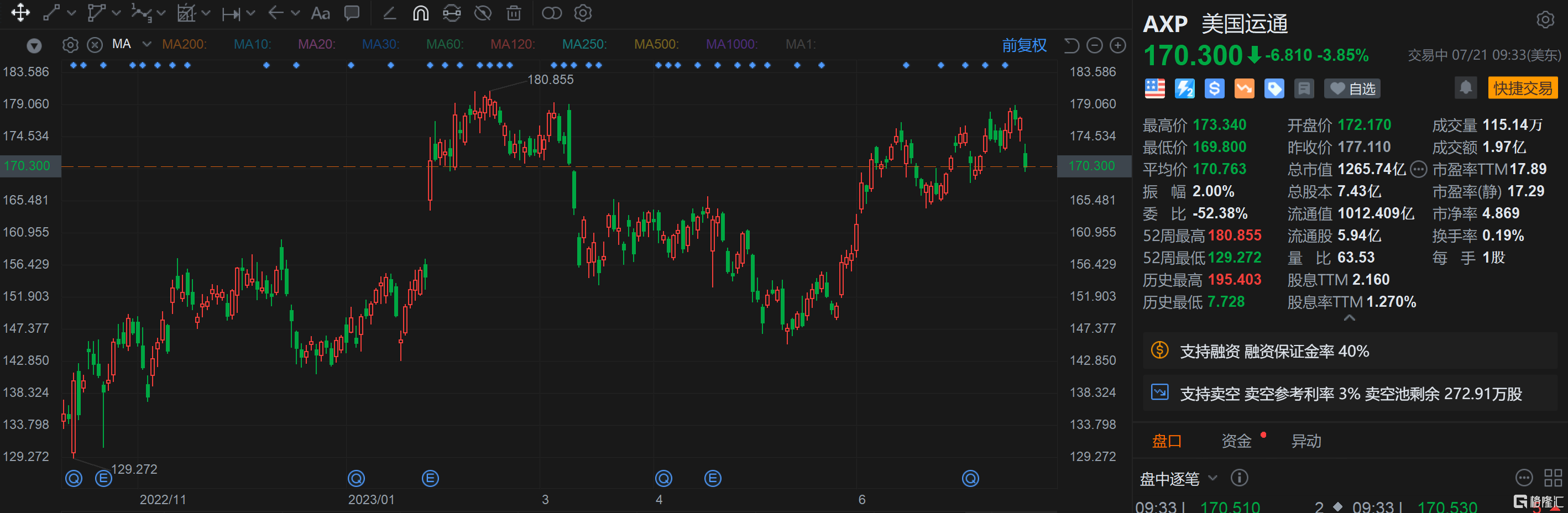Toggle the magnet snap tool

click(421, 13)
